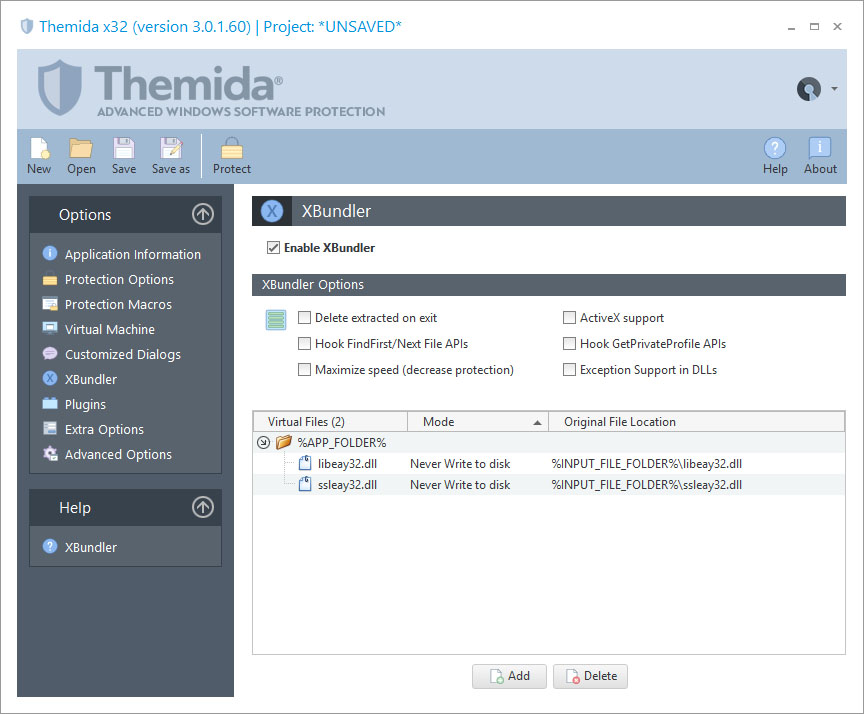Click %INPUT_FILE_FOLDER%\libeay32.dll location
The height and width of the screenshot is (714, 864).
pos(647,464)
